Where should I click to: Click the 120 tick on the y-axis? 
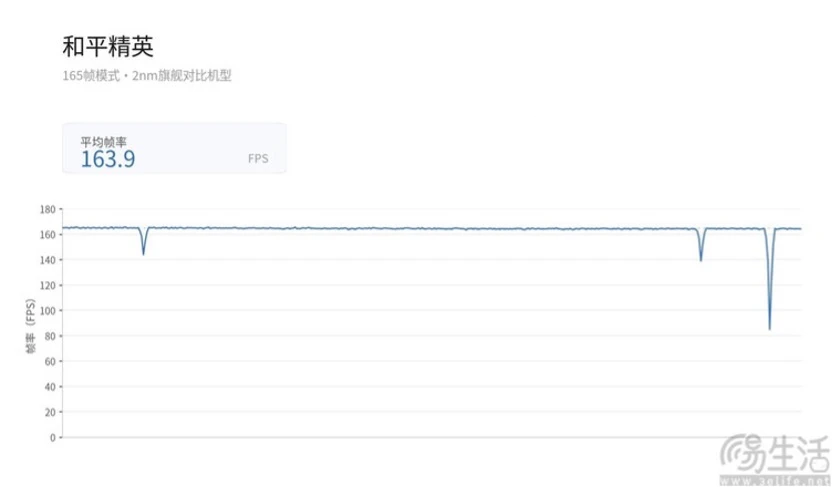(48, 285)
